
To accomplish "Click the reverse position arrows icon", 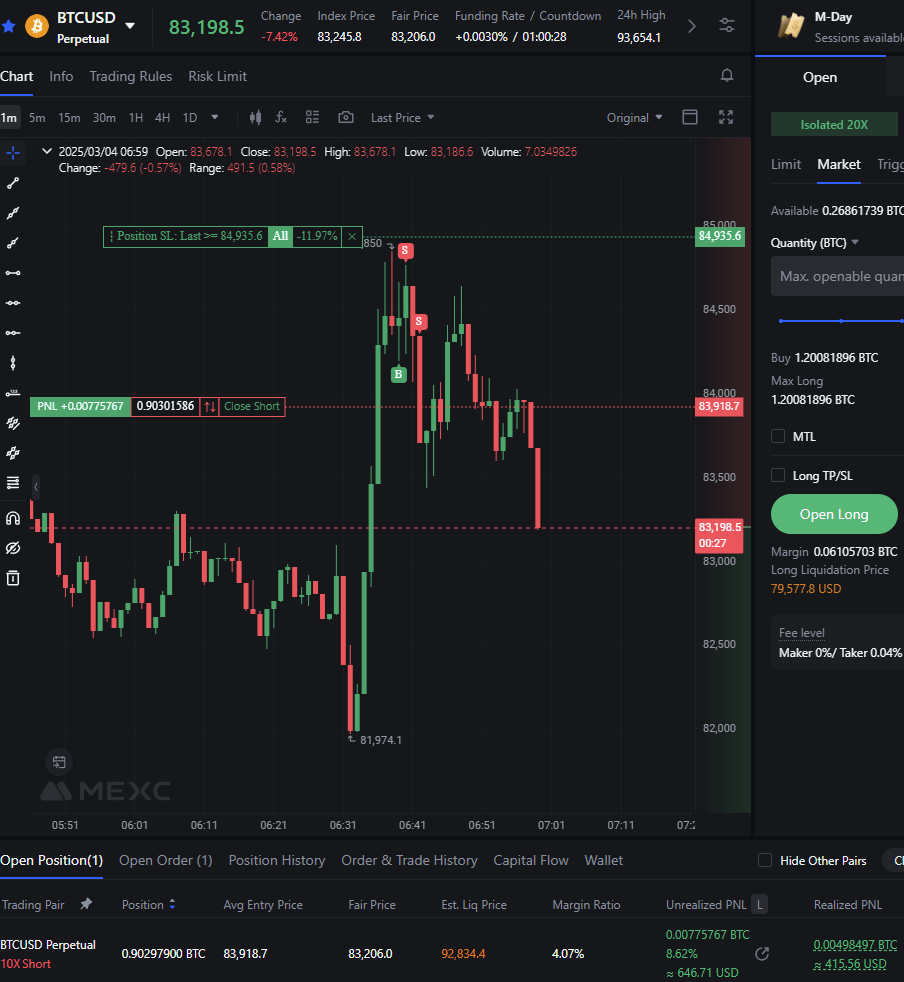I will 210,406.
